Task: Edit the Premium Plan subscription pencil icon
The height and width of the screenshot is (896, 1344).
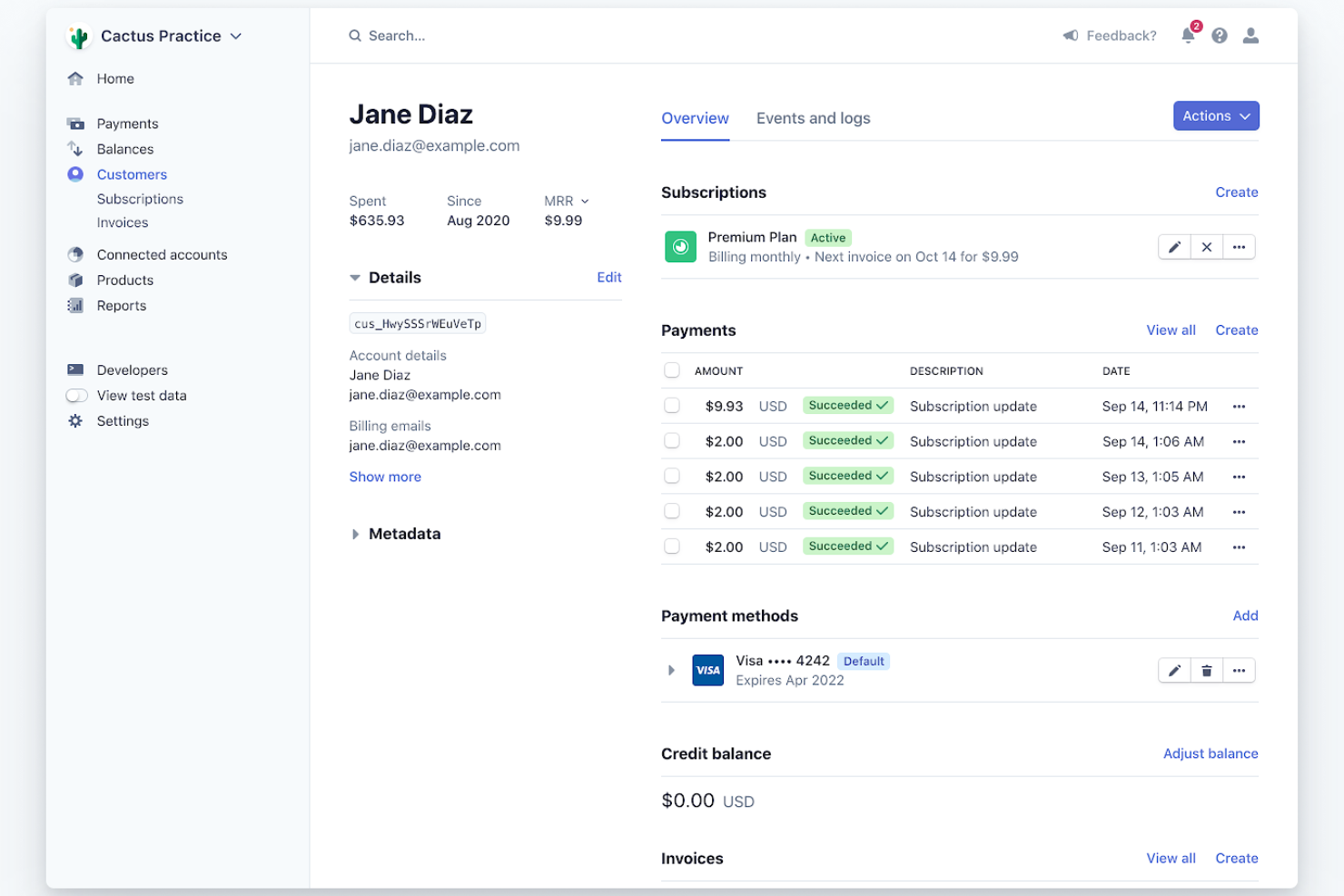Action: click(x=1174, y=246)
